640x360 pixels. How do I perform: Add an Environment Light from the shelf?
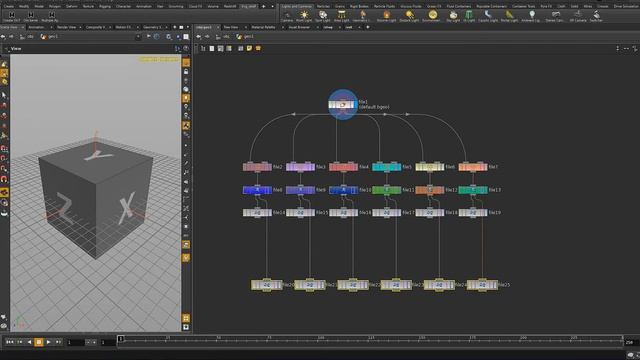[x=432, y=16]
